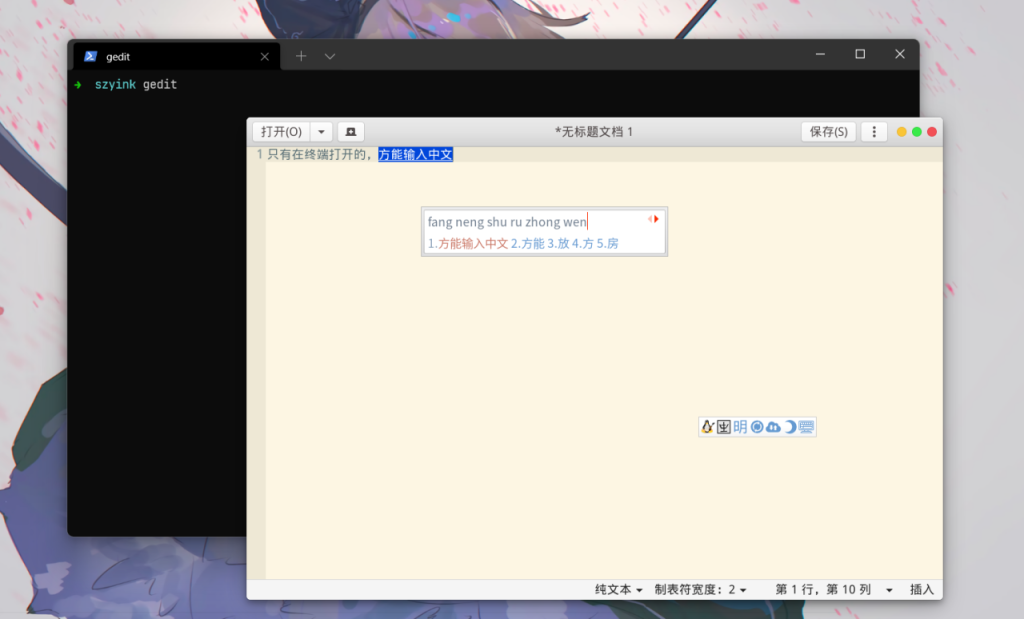Choose candidate 2.方能
Screen dimensions: 1024x619
[x=528, y=244]
